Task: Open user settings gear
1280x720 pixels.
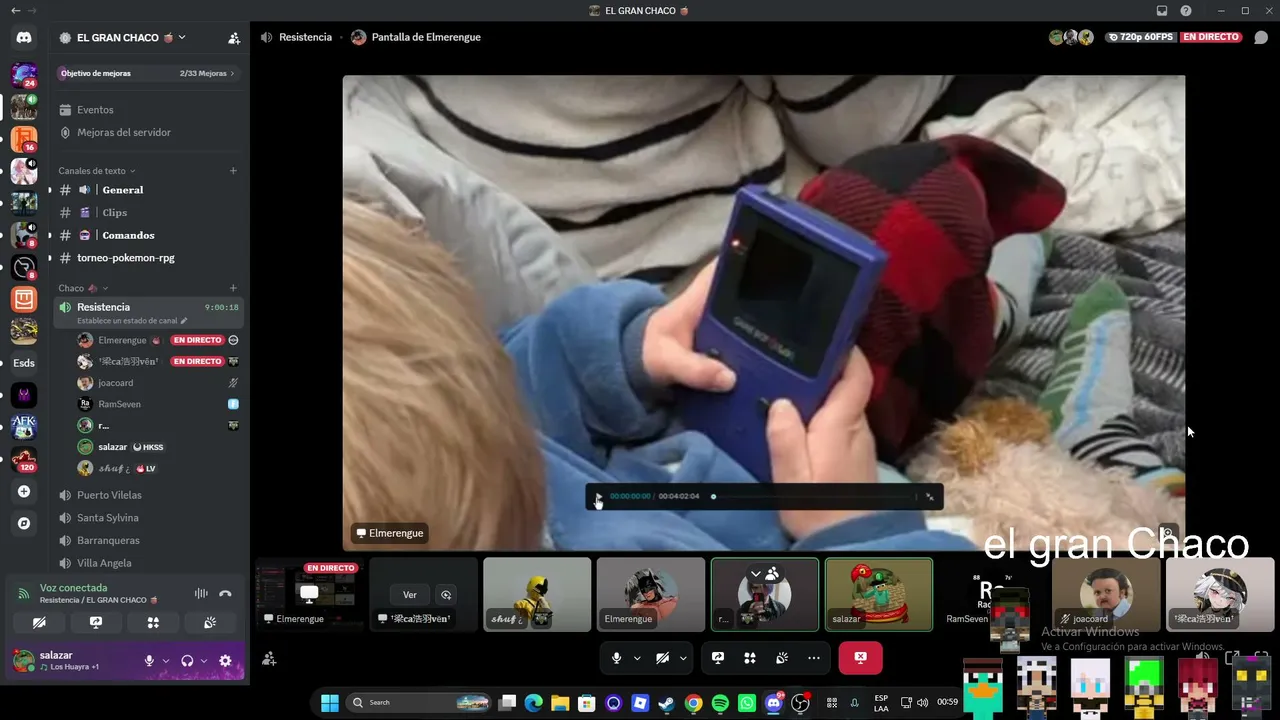Action: [x=225, y=661]
